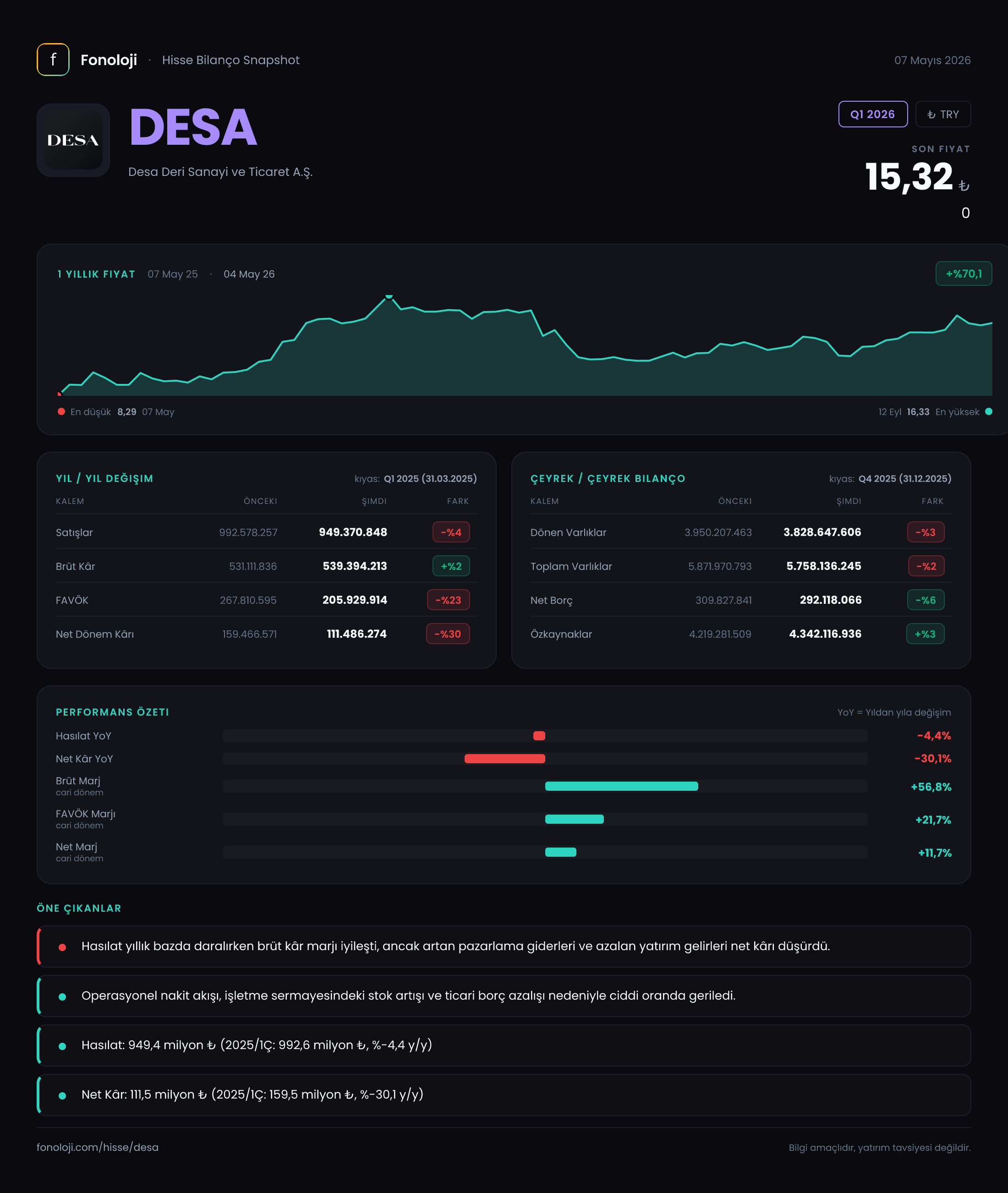Click the Net Marj teal bar
This screenshot has width=1008, height=1193.
560,852
